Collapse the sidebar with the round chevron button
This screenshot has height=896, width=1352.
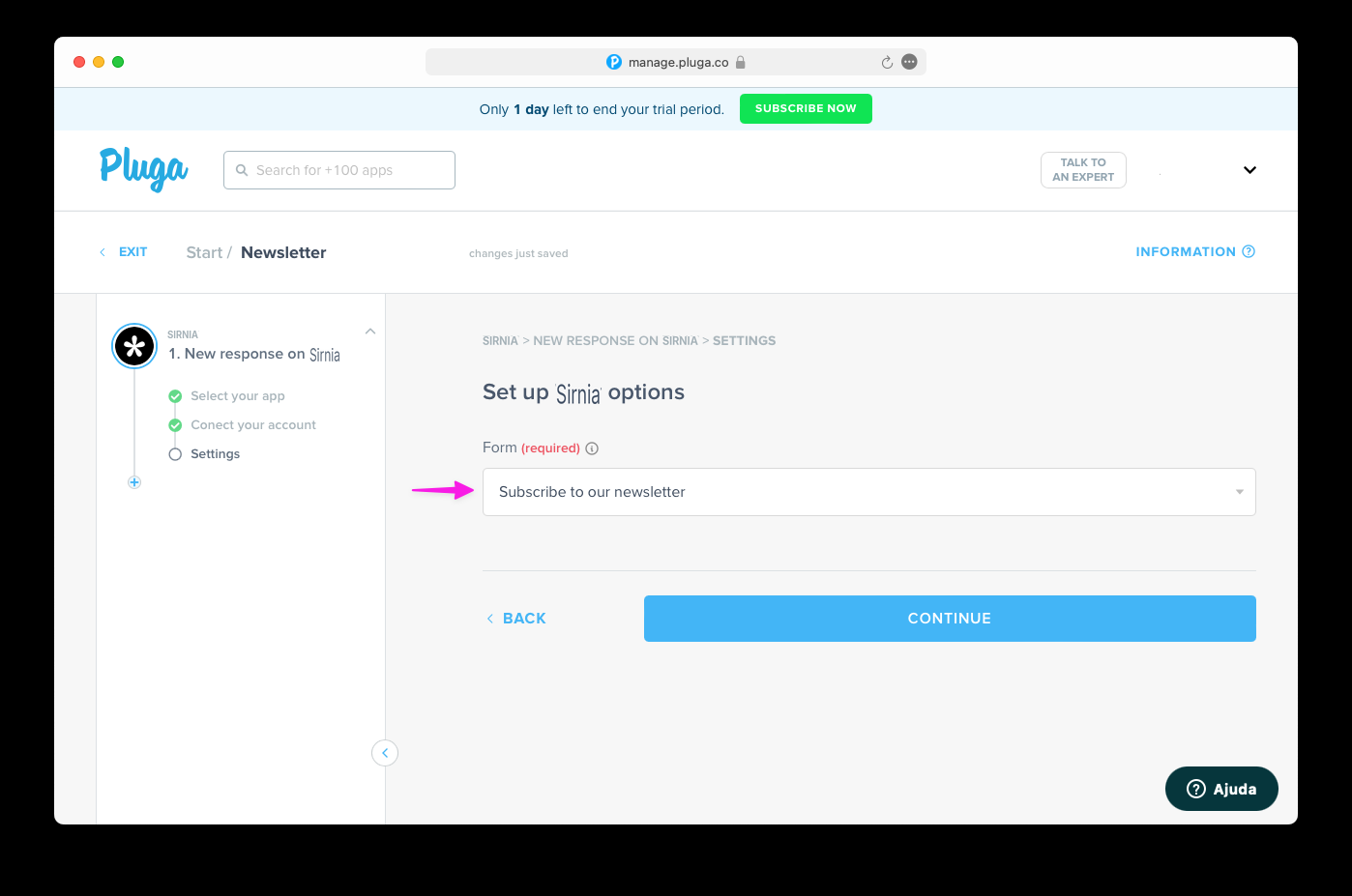pyautogui.click(x=385, y=753)
